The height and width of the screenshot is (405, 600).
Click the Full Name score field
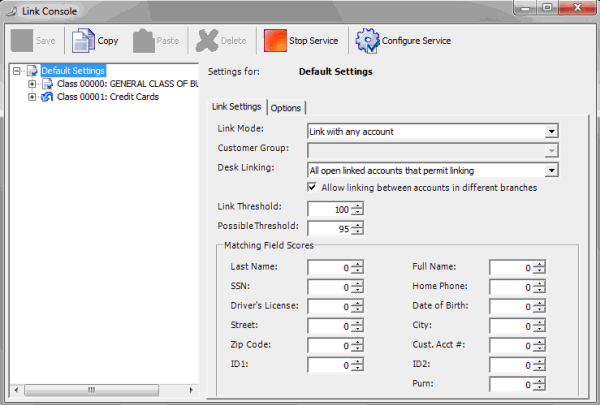tap(511, 268)
